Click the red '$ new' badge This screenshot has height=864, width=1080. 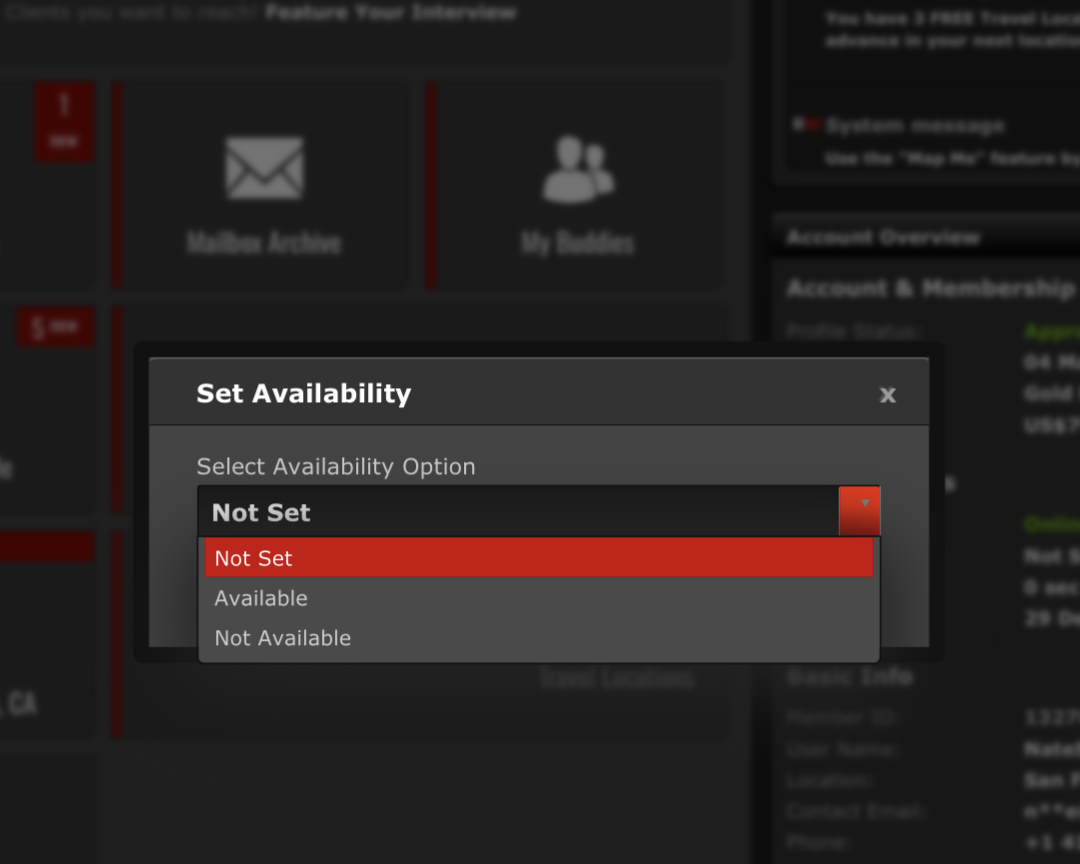coord(55,328)
